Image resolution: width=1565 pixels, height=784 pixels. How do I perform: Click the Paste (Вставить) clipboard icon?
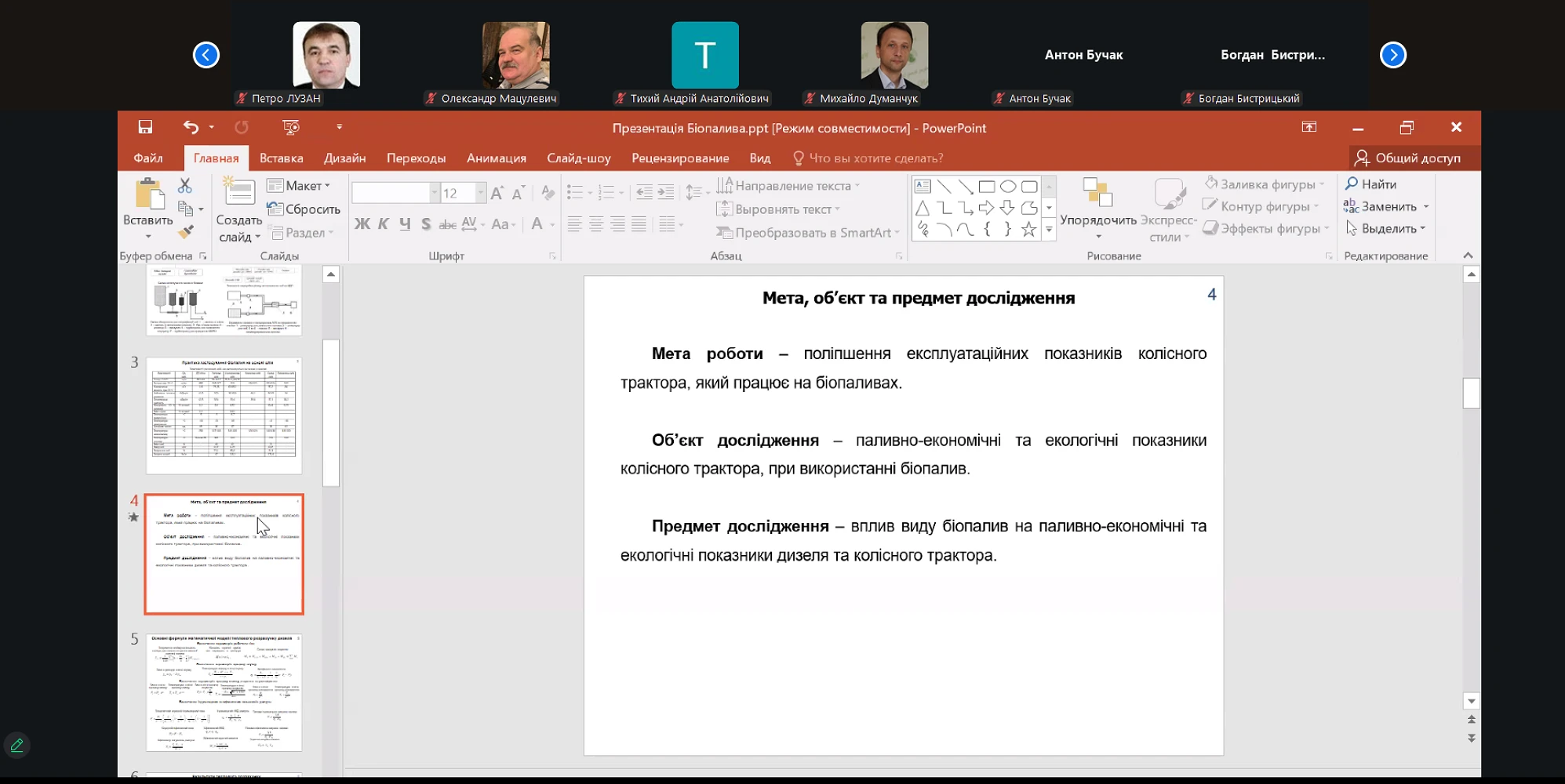[x=147, y=194]
